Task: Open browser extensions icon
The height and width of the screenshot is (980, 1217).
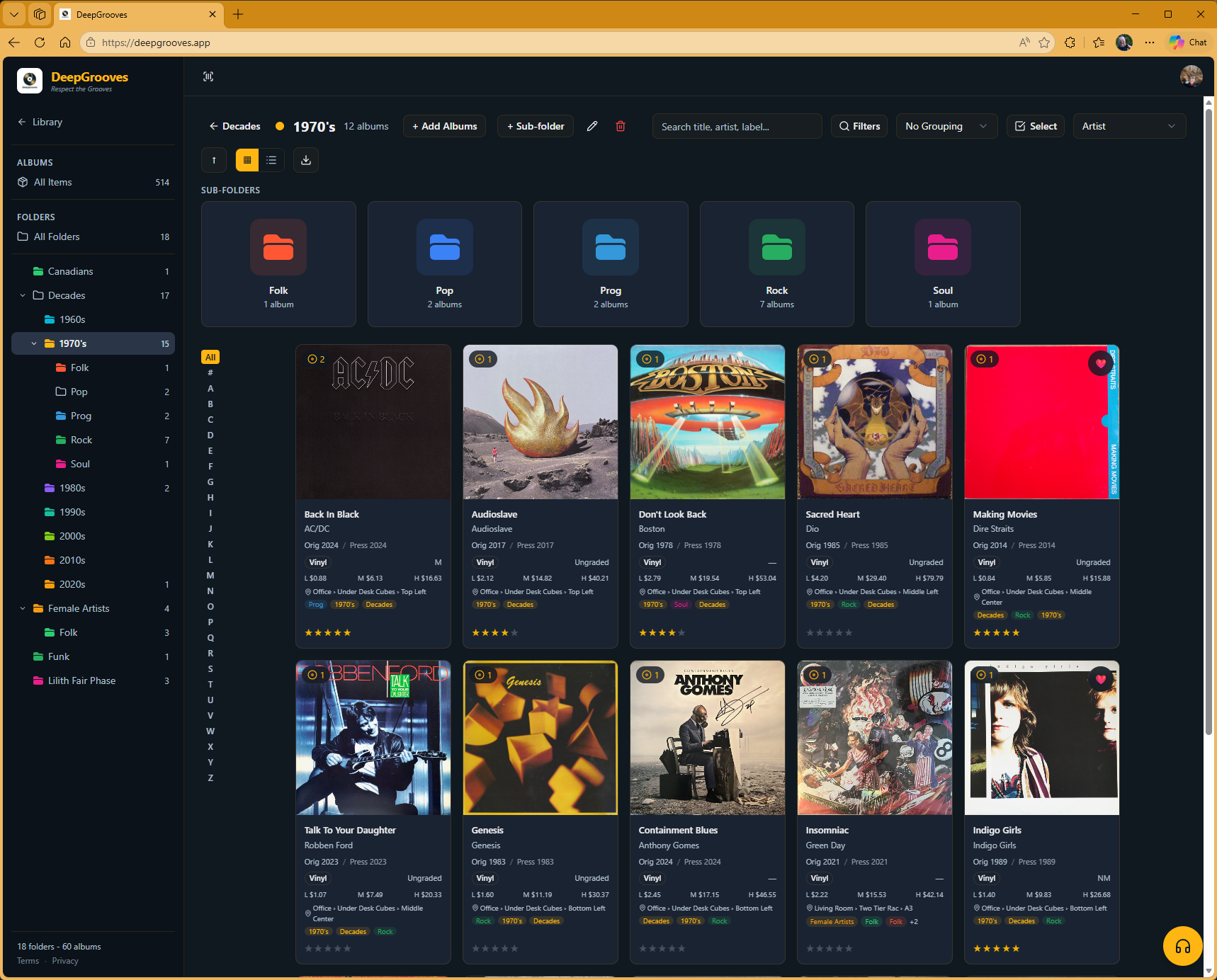Action: (1070, 42)
